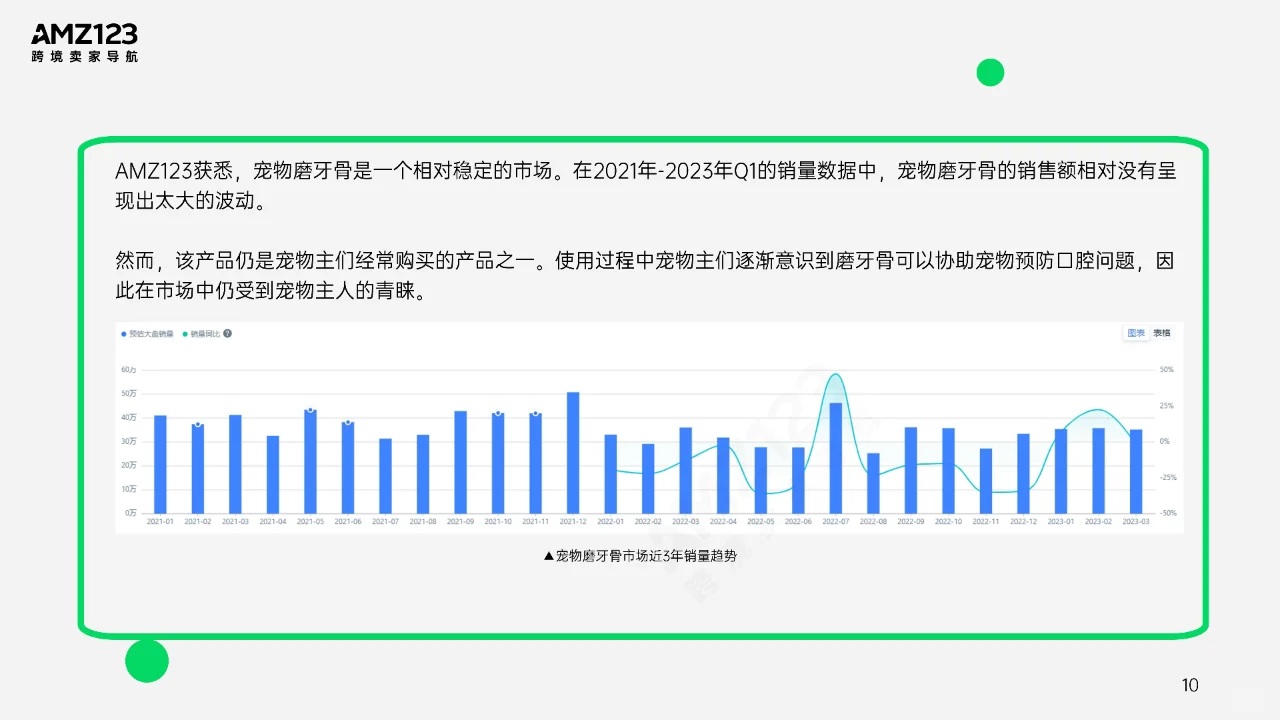1280x720 pixels.
Task: Click the page number 10
Action: tap(1190, 685)
